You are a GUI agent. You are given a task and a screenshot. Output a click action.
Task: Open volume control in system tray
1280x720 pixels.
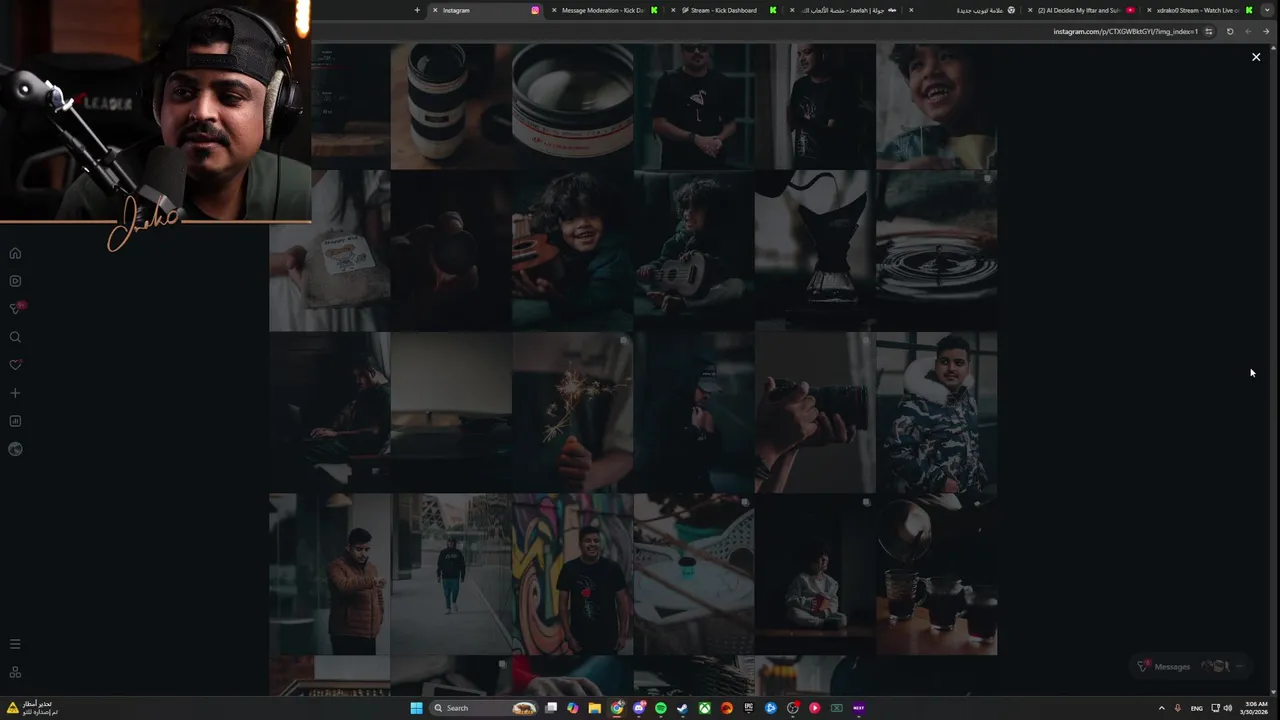[1228, 708]
